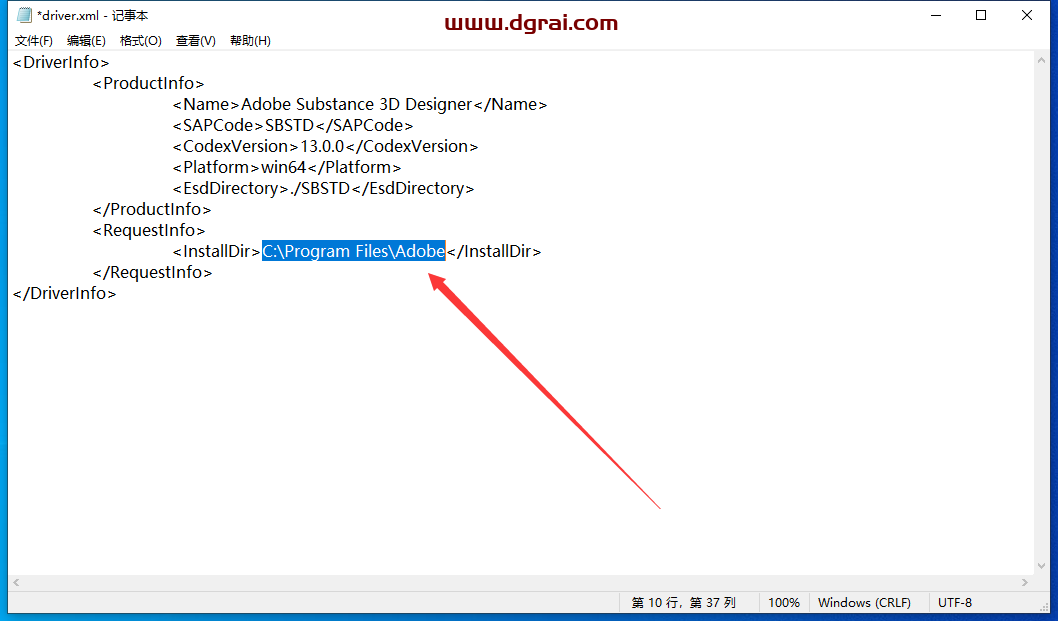The height and width of the screenshot is (621, 1058).
Task: Maximize the Notepad window
Action: pos(981,15)
